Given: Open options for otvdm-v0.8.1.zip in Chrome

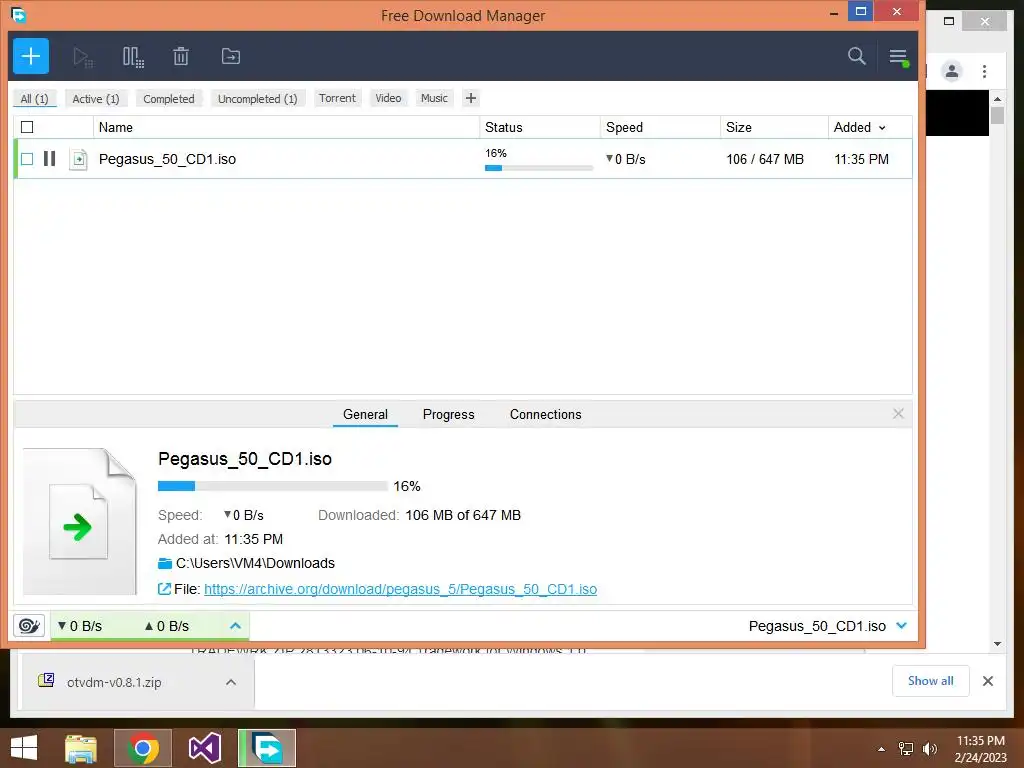Looking at the screenshot, I should click(x=231, y=682).
